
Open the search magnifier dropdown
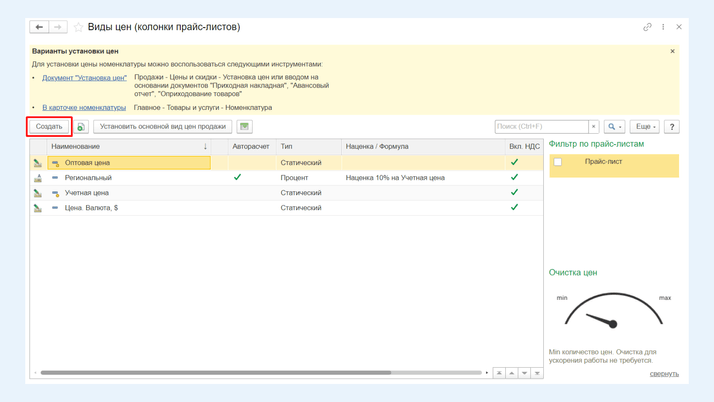pos(614,127)
